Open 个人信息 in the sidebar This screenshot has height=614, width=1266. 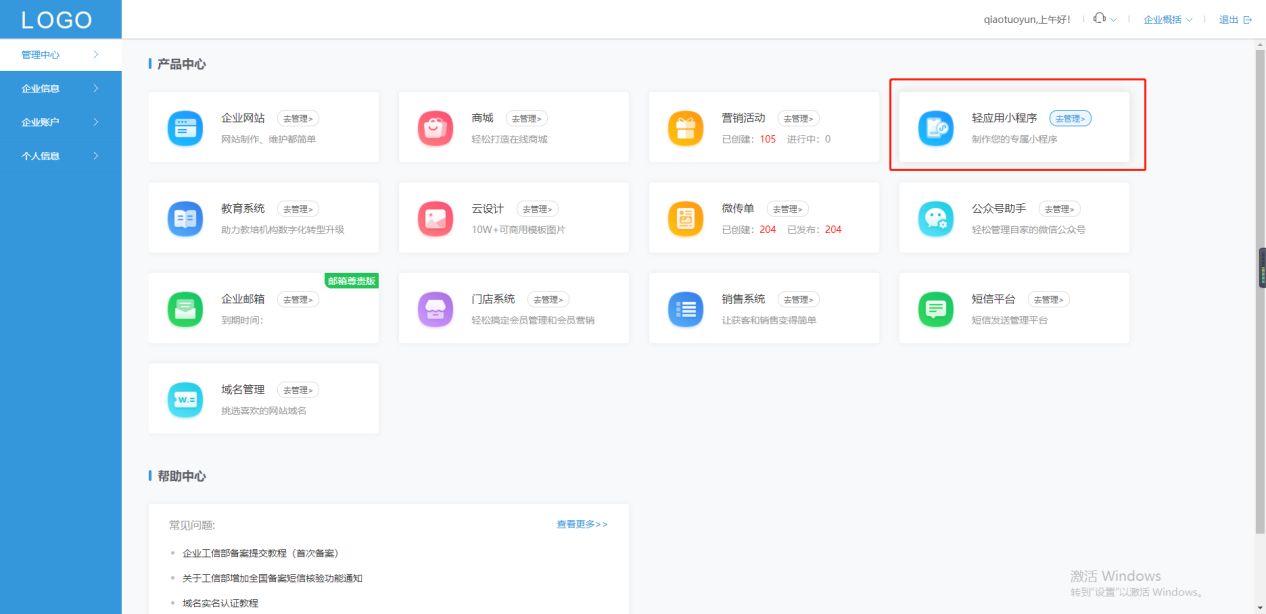point(60,156)
